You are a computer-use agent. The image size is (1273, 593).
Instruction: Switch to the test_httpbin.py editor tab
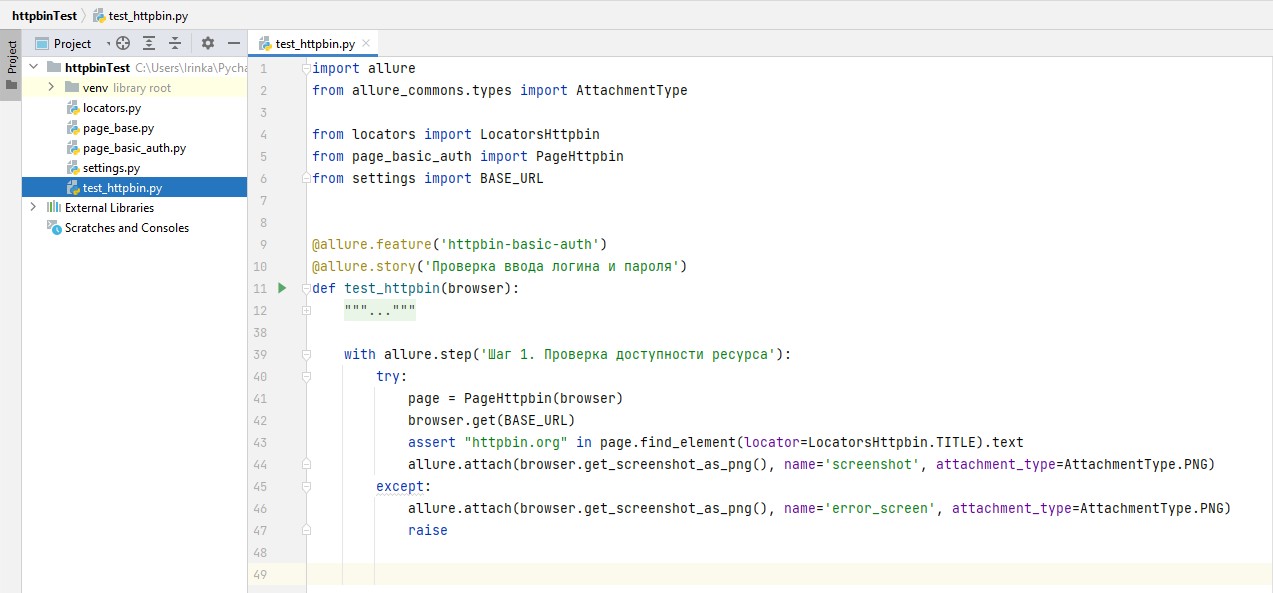pos(314,44)
